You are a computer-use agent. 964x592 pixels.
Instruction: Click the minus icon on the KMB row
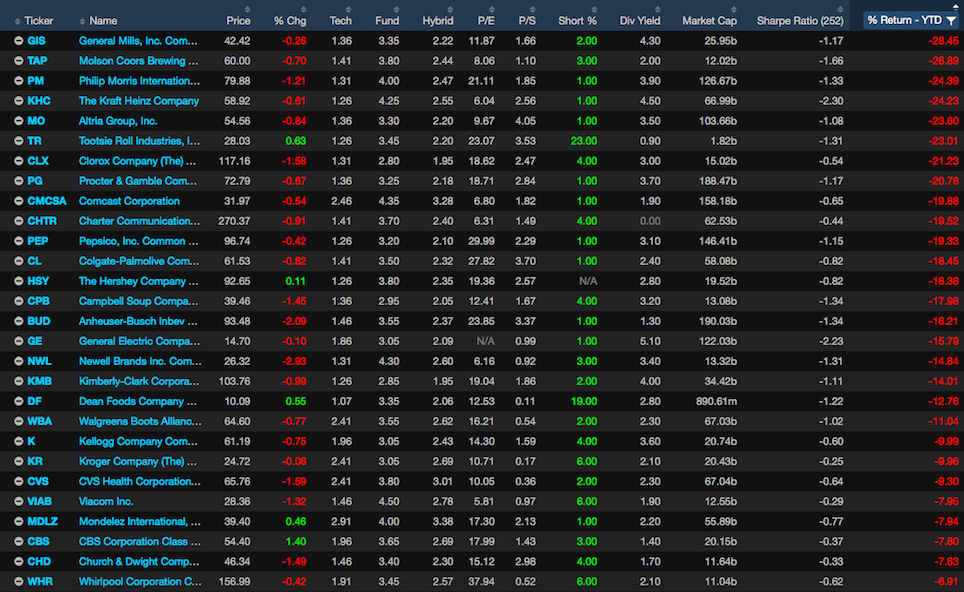[18, 381]
